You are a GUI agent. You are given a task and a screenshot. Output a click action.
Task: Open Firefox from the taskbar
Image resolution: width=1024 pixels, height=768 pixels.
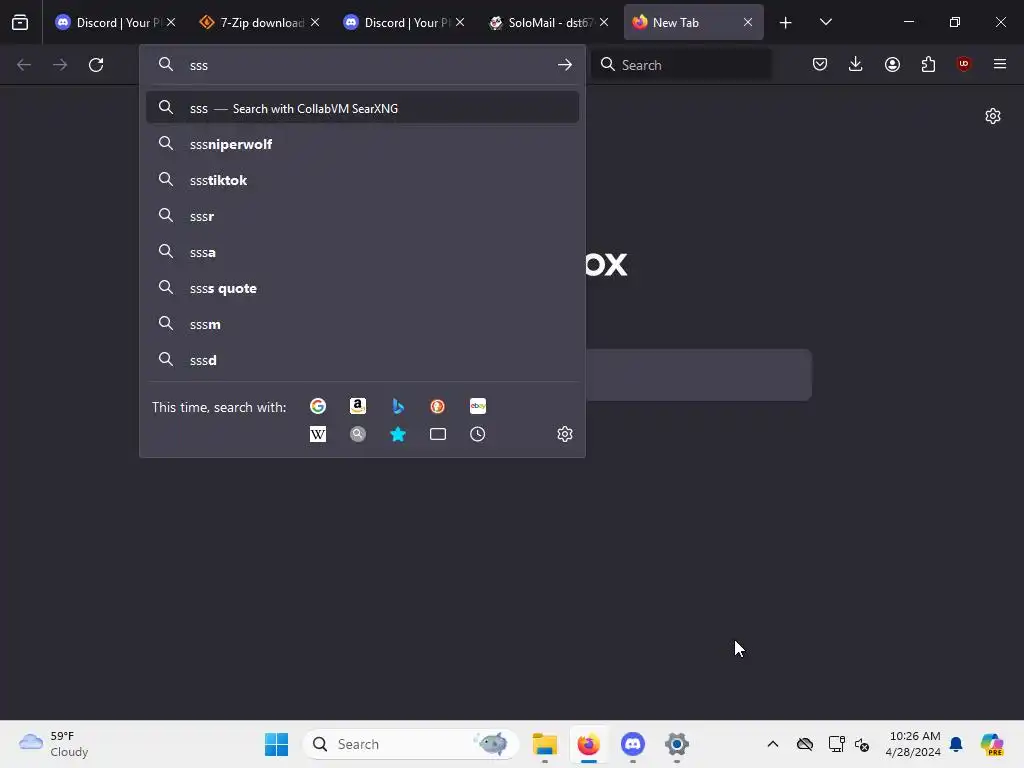tap(588, 744)
